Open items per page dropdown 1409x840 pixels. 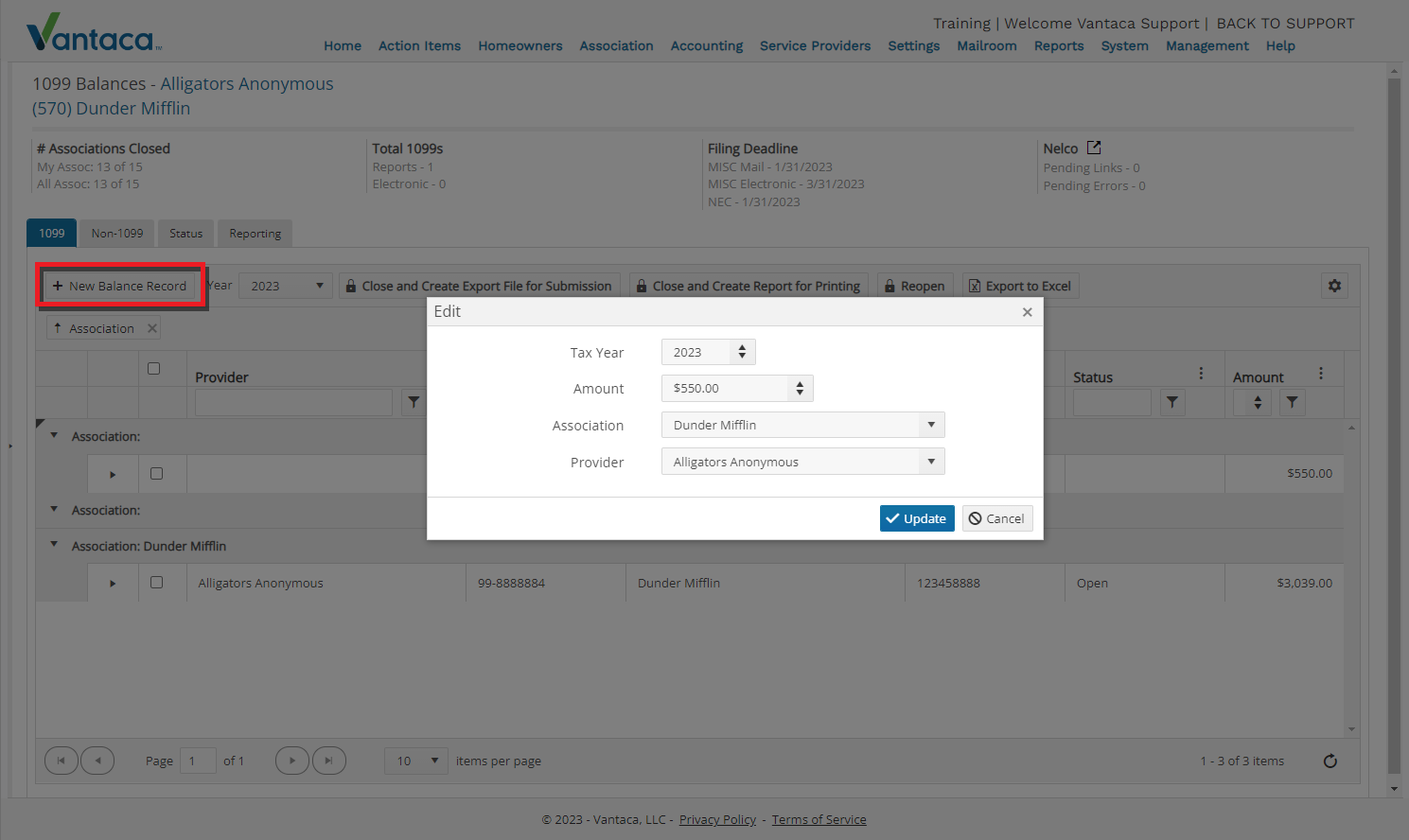(x=416, y=761)
